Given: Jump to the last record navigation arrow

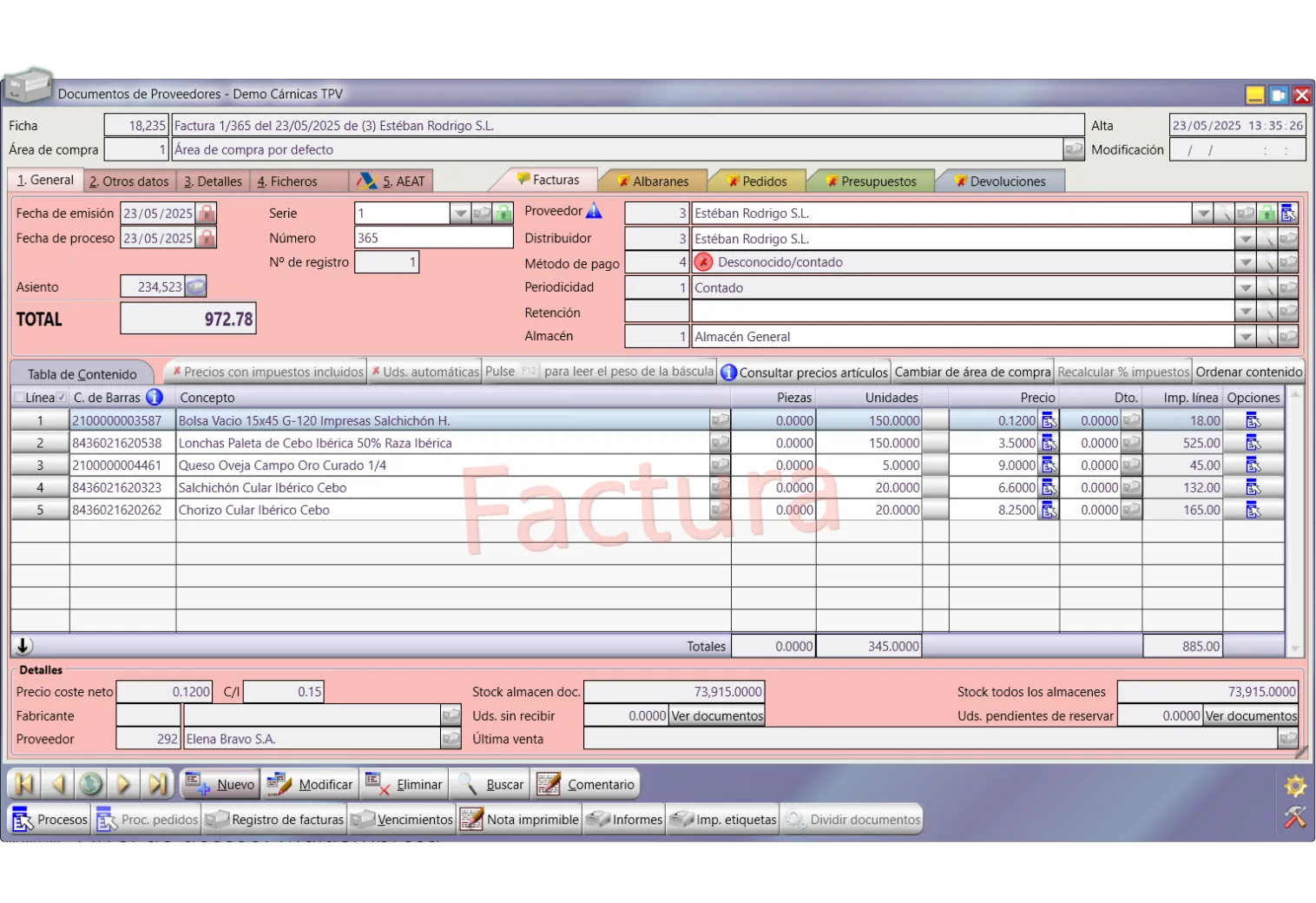Looking at the screenshot, I should click(157, 784).
